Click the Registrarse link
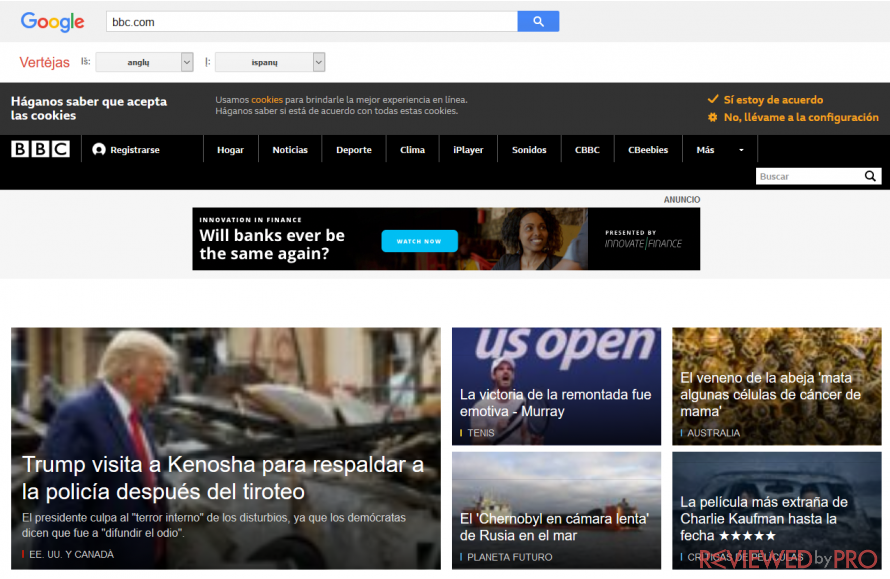 [x=135, y=150]
